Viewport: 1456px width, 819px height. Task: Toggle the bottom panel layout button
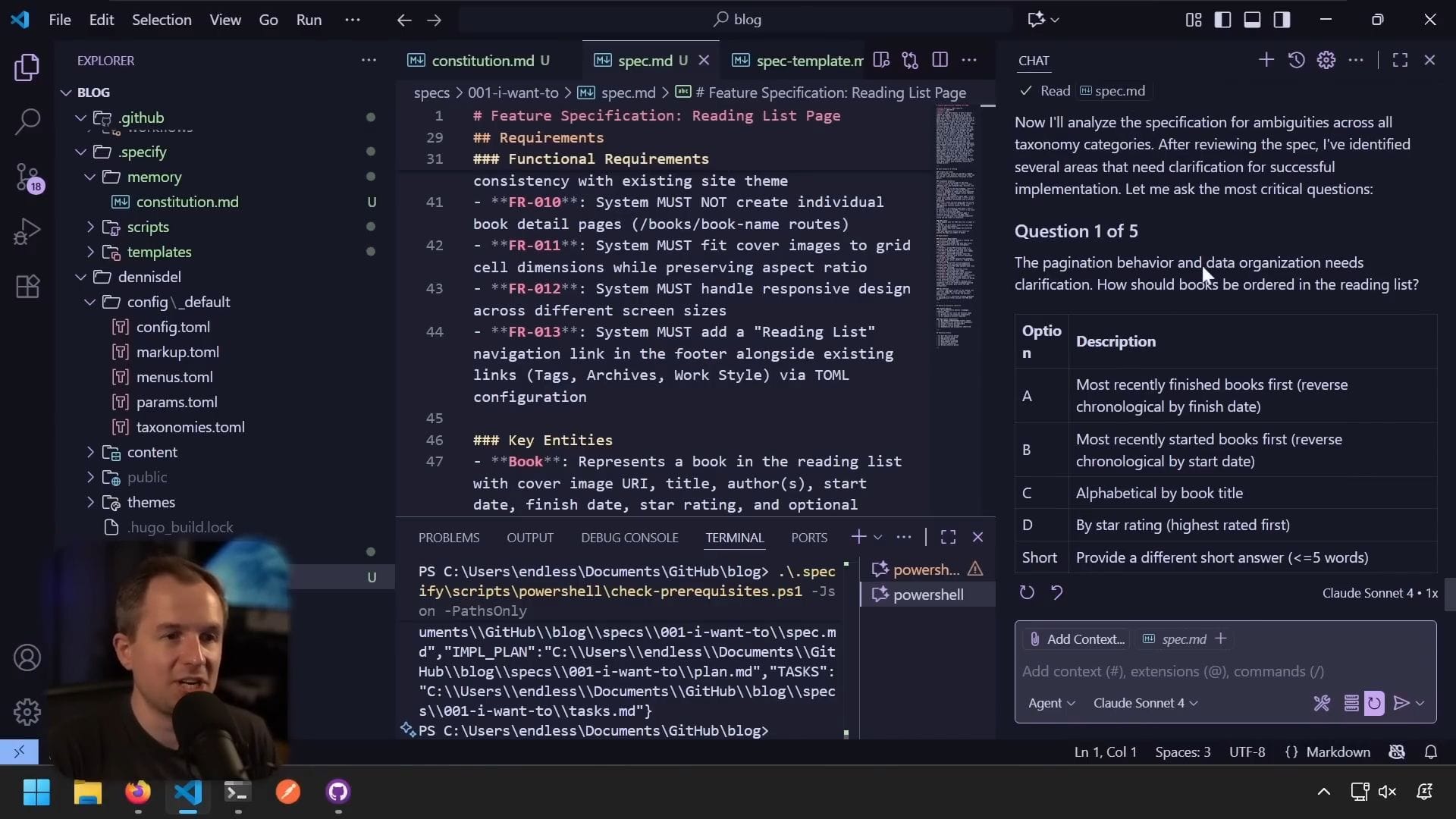pyautogui.click(x=1252, y=20)
